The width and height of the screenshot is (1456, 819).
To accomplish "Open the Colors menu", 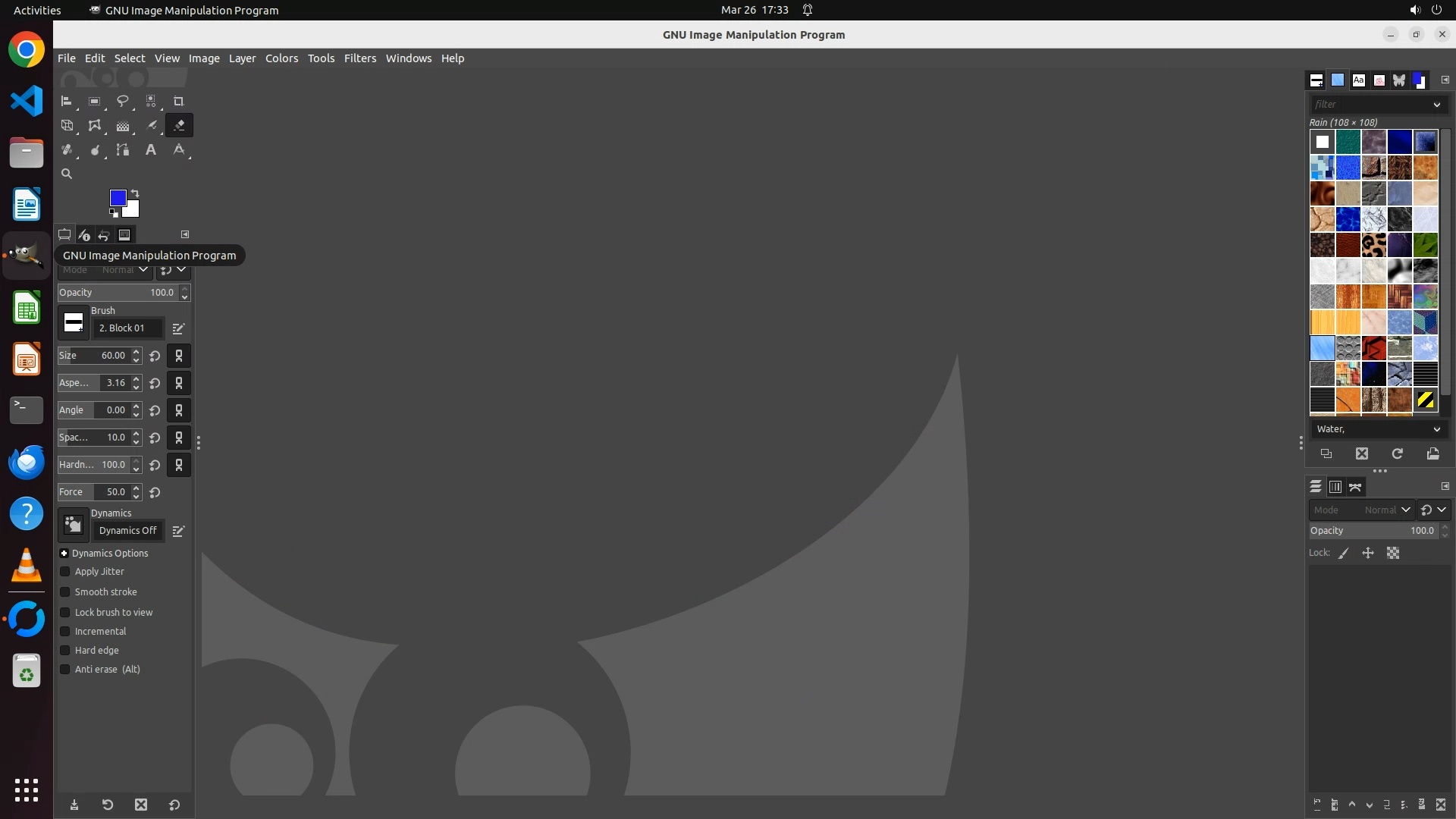I will click(281, 58).
